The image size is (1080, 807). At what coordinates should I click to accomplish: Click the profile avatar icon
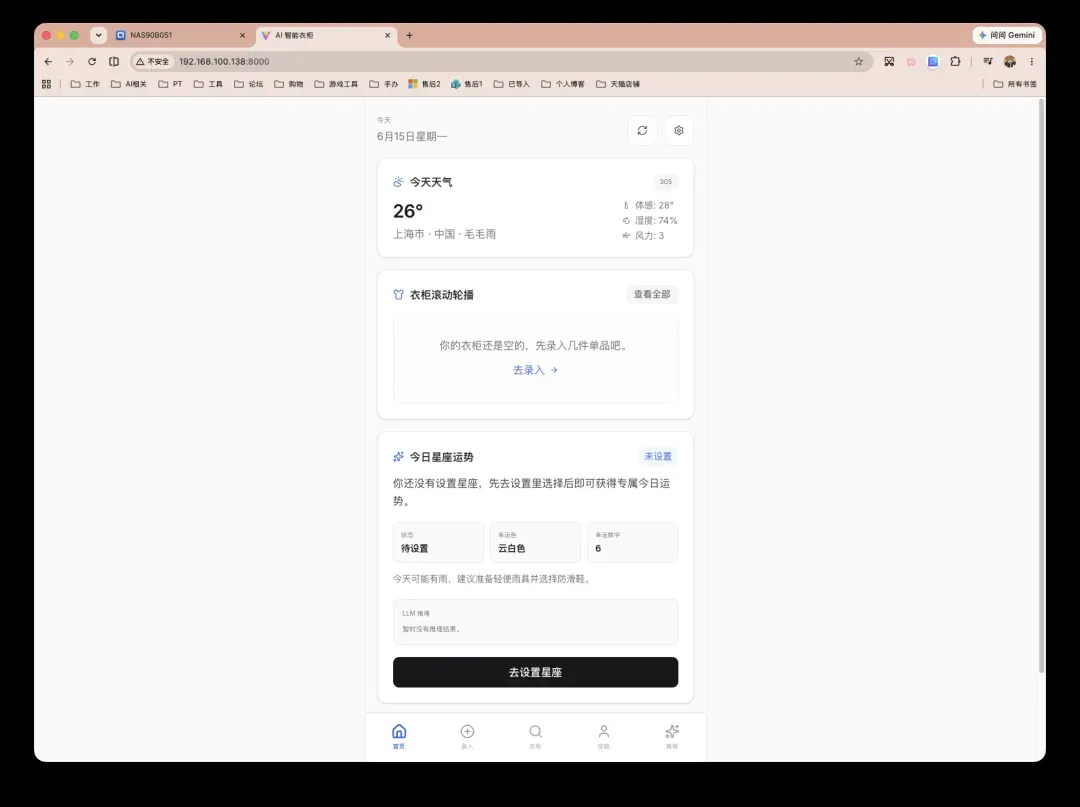click(1010, 61)
